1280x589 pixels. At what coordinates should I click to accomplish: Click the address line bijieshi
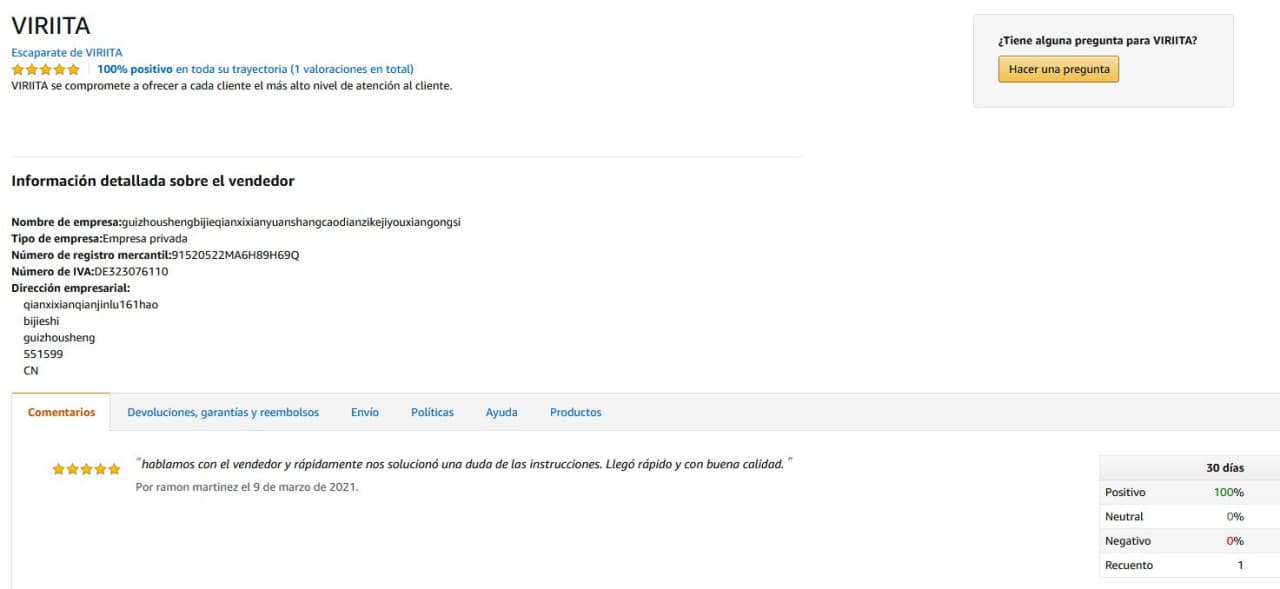pos(41,321)
